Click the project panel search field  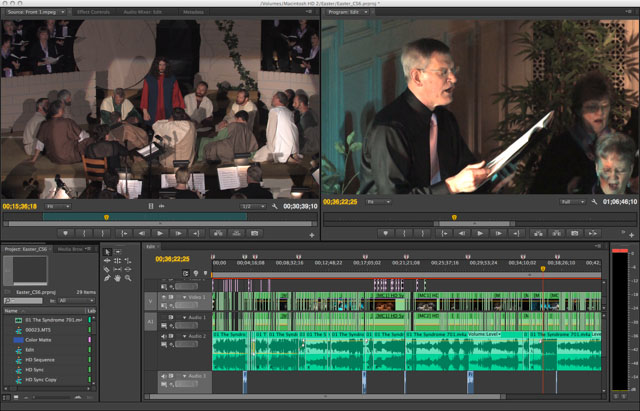coord(23,301)
